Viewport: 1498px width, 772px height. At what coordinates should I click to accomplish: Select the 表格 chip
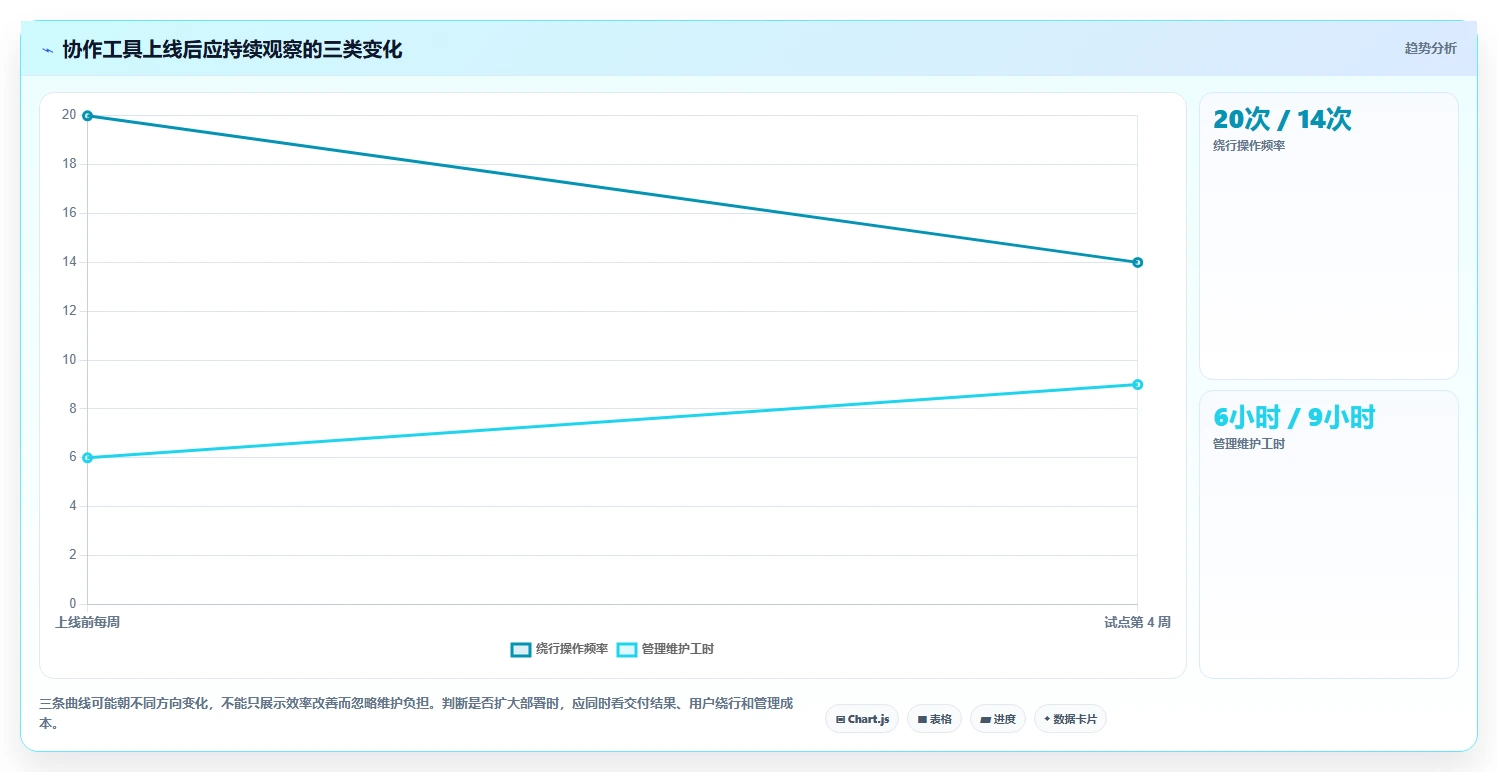935,719
